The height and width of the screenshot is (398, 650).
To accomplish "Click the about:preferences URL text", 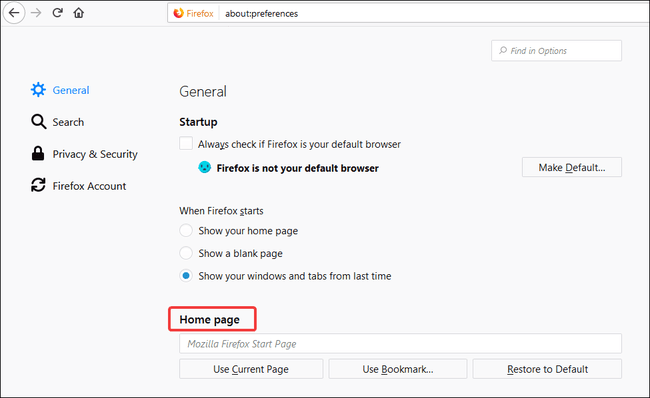I will pyautogui.click(x=261, y=14).
